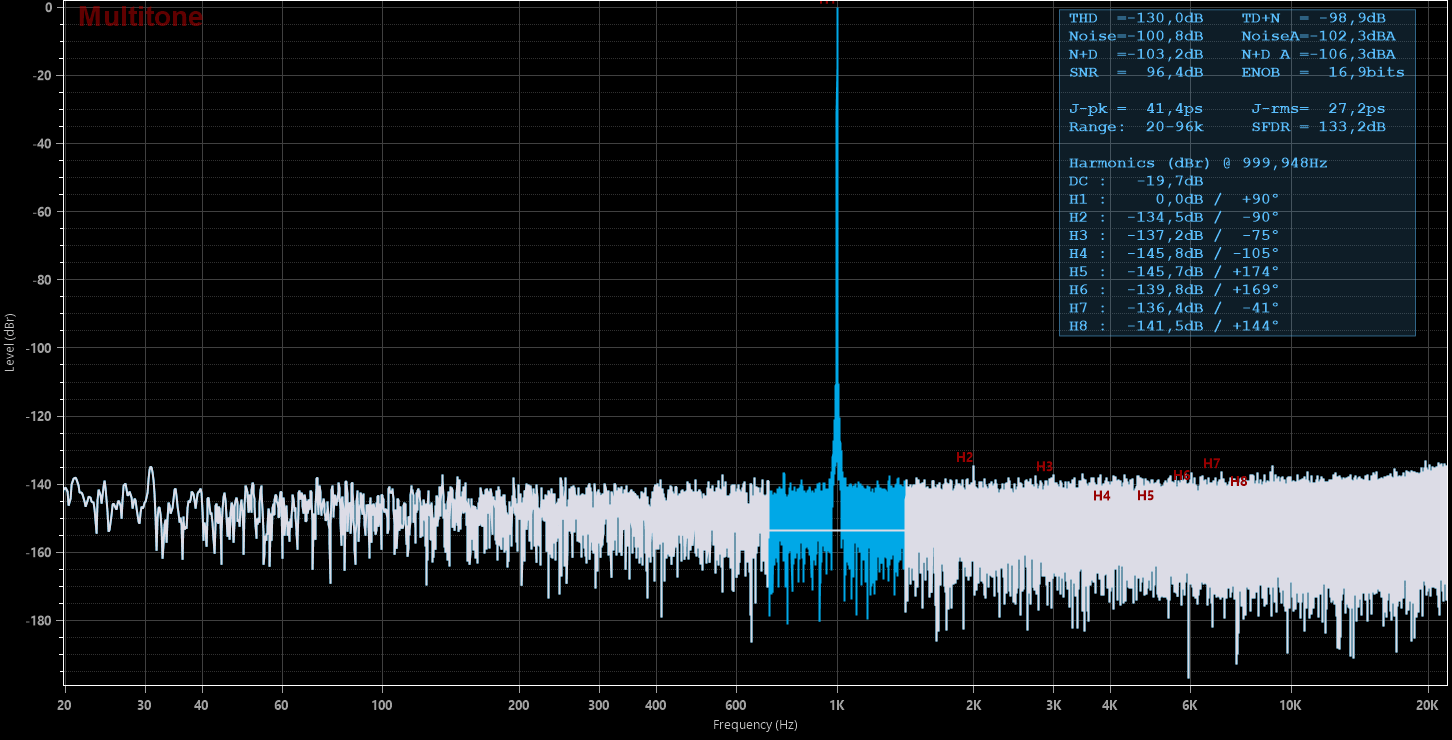Select the H4 marker on the spectrum plot
The height and width of the screenshot is (740, 1452).
[1101, 496]
